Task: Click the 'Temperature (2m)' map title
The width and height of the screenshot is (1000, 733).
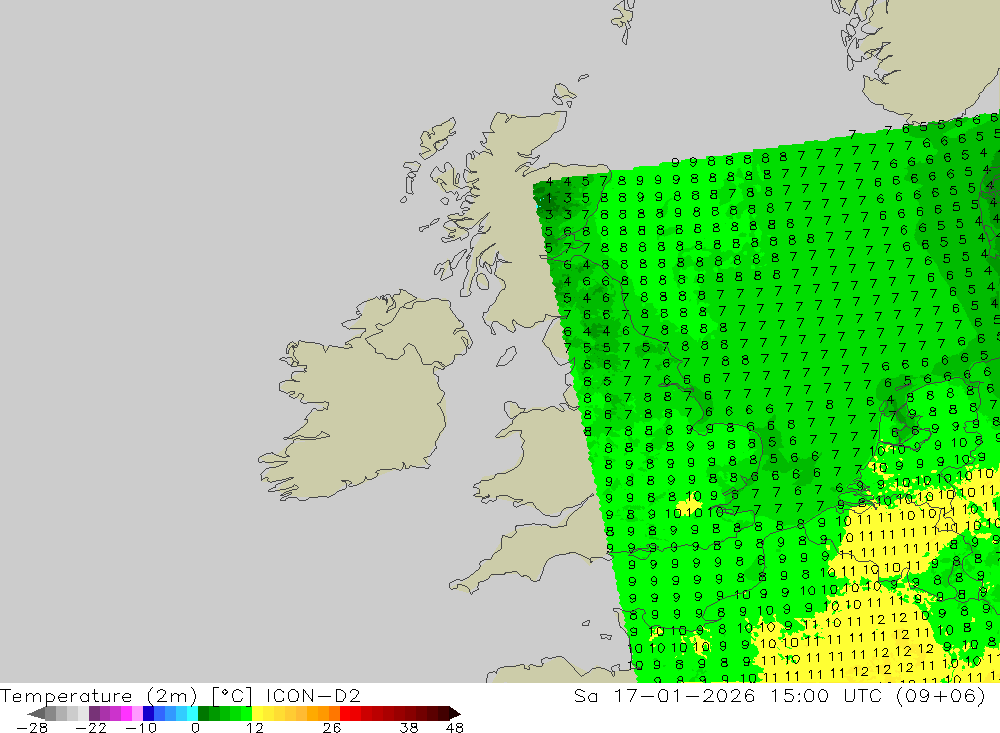Action: coord(98,695)
